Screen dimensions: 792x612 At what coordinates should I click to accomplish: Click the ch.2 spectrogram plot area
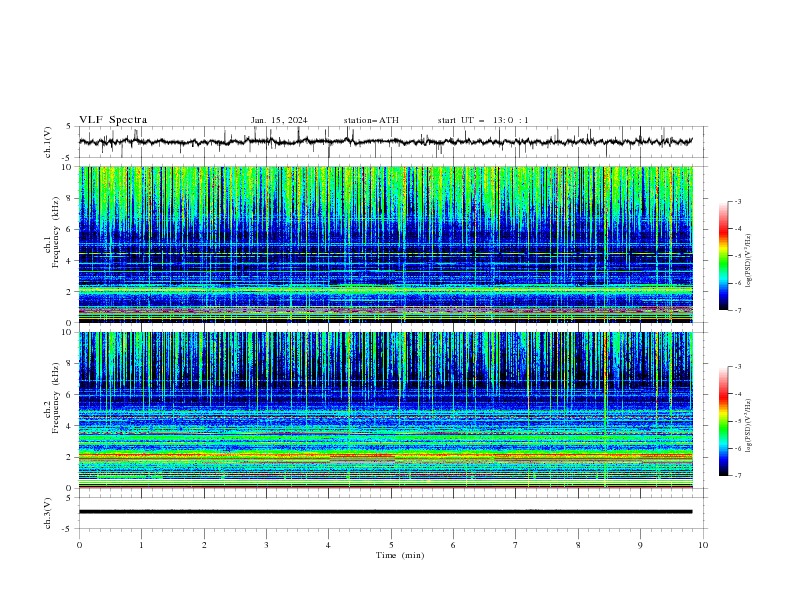click(x=386, y=410)
